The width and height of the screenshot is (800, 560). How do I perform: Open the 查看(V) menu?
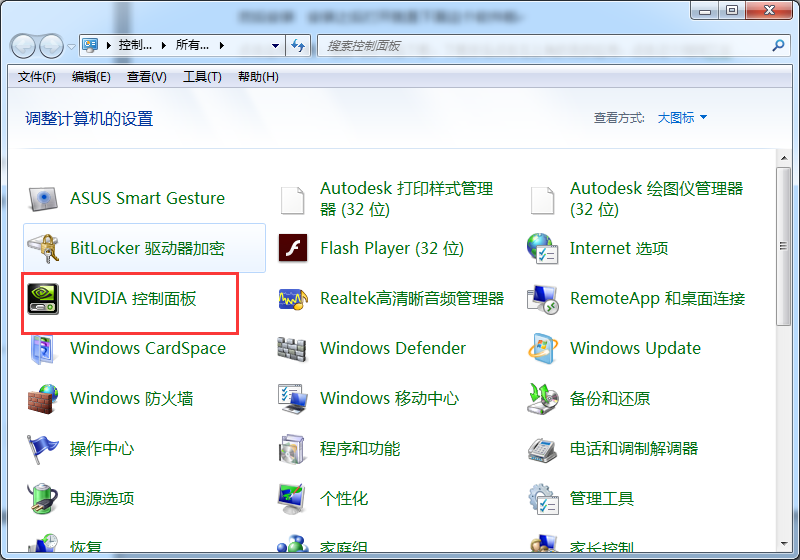click(146, 77)
